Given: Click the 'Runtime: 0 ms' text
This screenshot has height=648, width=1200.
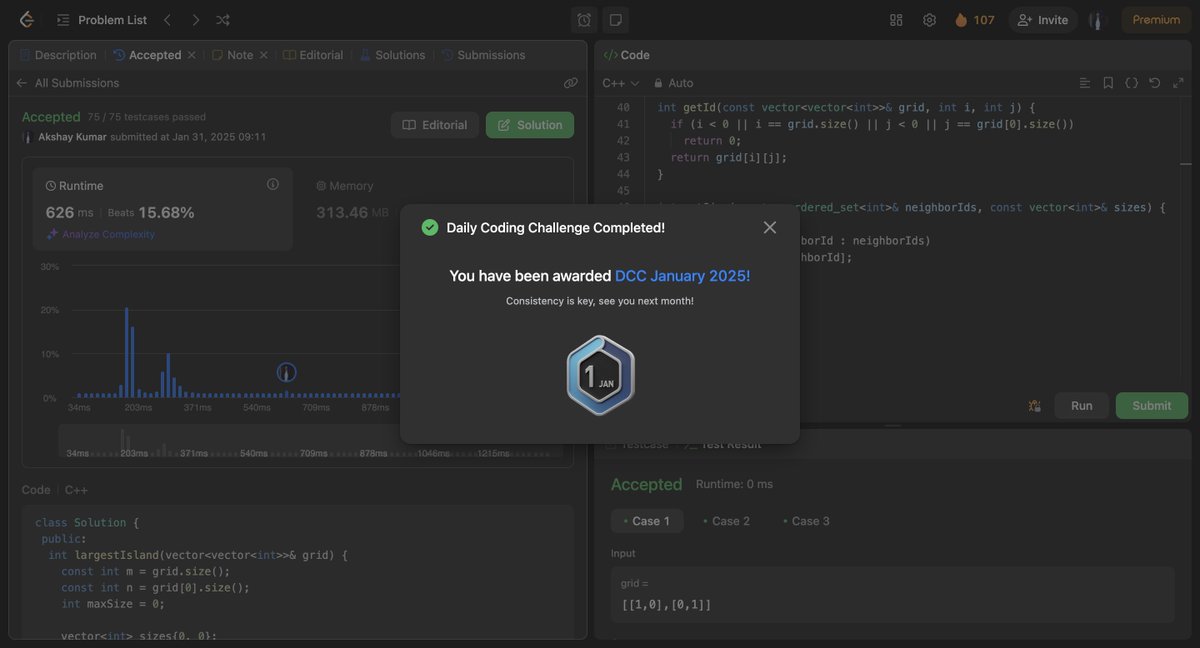Looking at the screenshot, I should (x=735, y=484).
